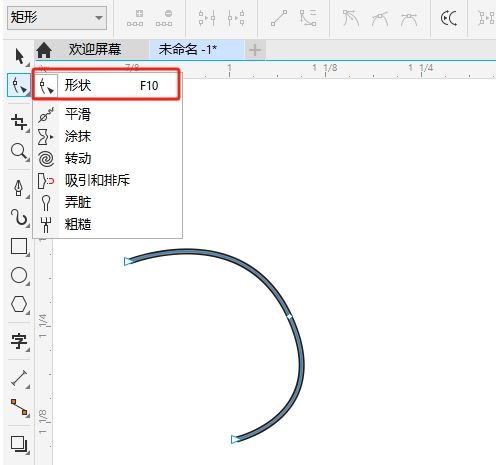Select the Pen tool
The image size is (496, 465).
coord(19,189)
